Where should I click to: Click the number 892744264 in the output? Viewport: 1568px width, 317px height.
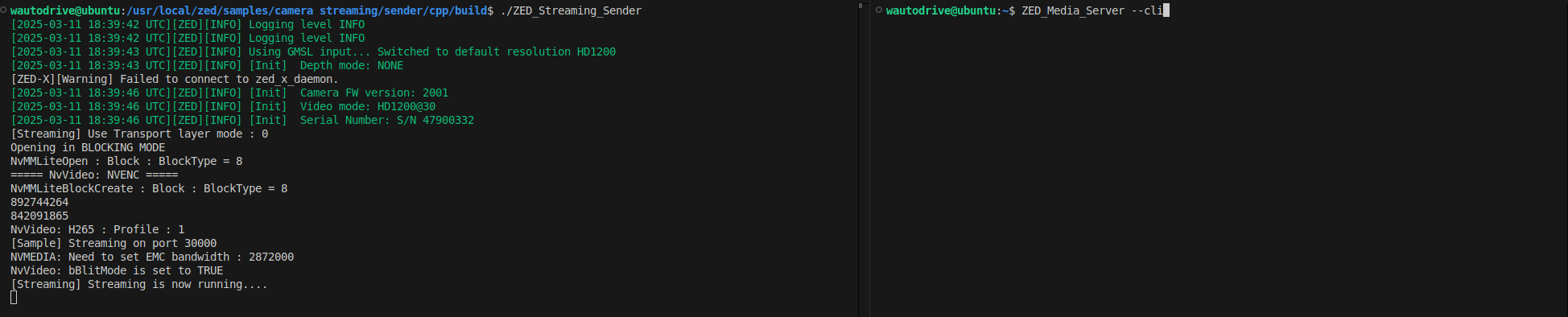(39, 202)
